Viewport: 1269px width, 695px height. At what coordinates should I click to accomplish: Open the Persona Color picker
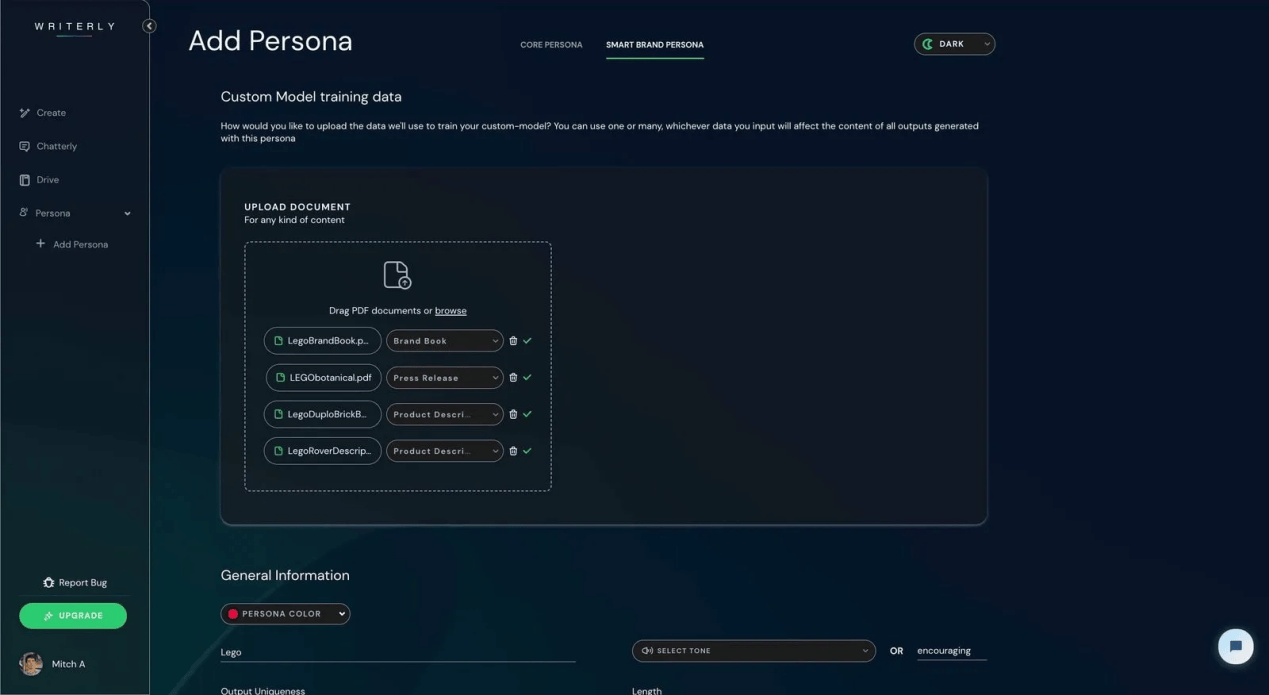click(285, 614)
